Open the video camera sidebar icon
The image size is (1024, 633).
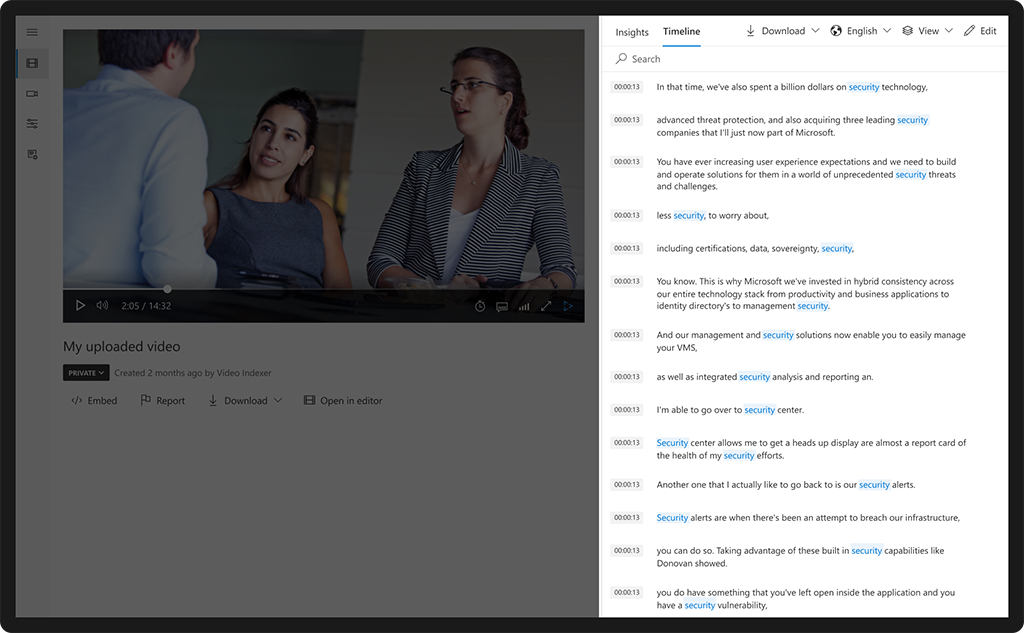(31, 93)
